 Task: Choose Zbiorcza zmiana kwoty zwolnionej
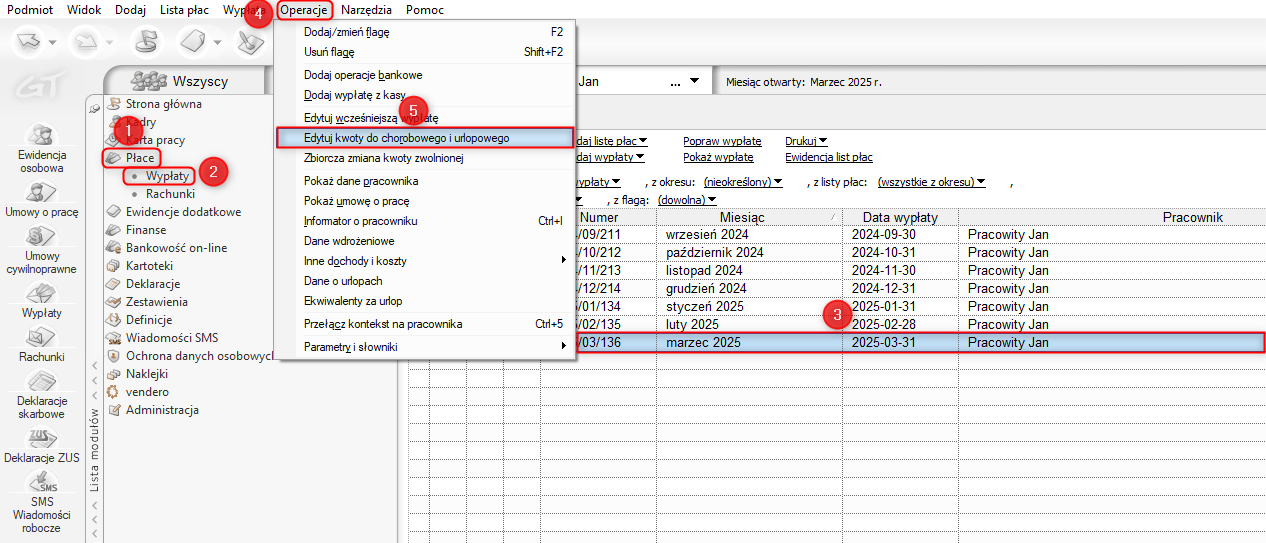click(x=425, y=158)
